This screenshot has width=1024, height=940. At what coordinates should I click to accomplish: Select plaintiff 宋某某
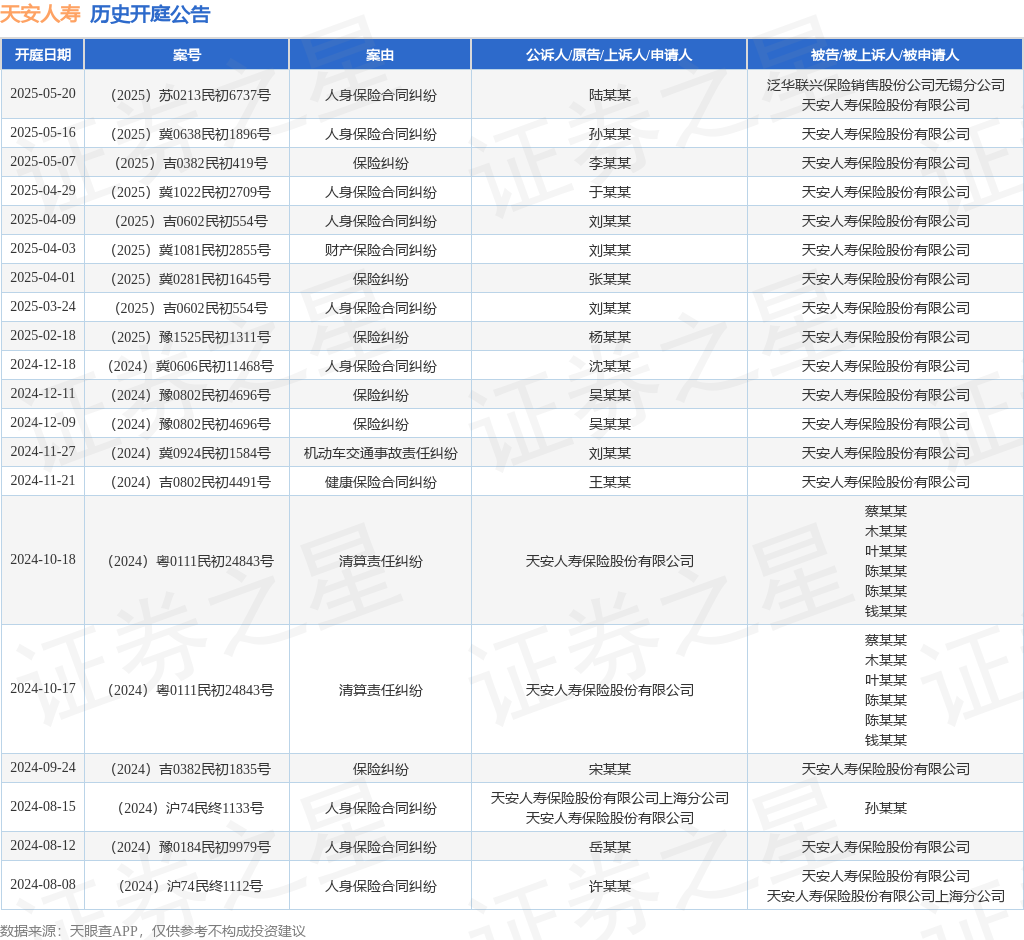tap(610, 770)
